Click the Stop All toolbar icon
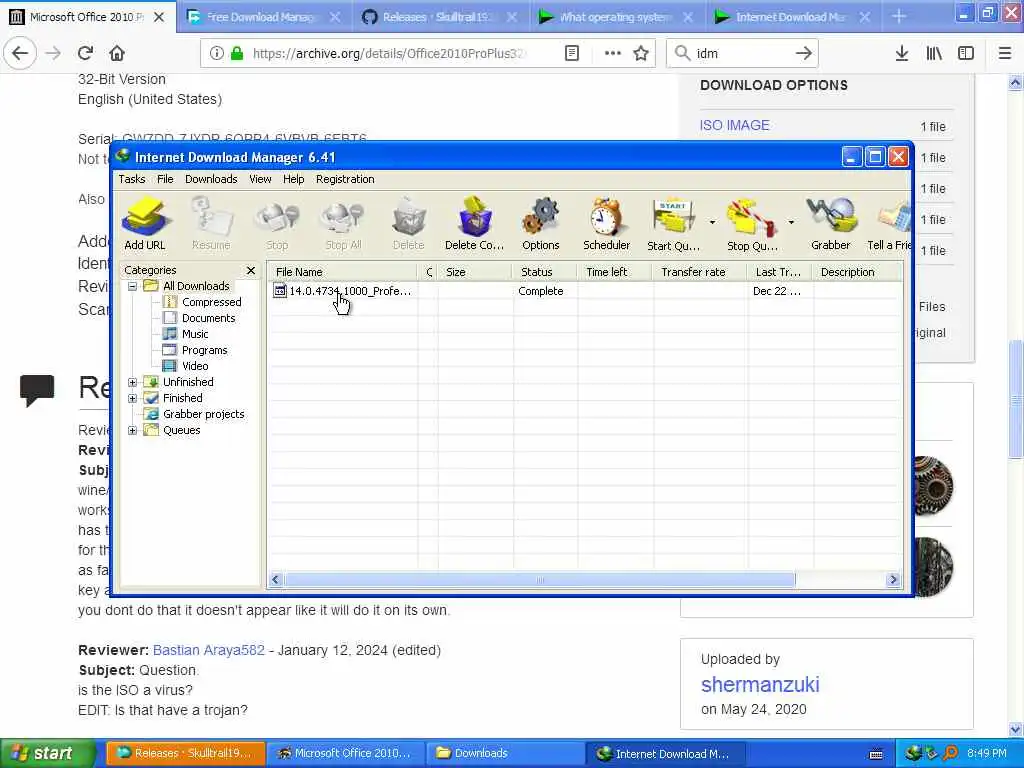 pyautogui.click(x=344, y=223)
